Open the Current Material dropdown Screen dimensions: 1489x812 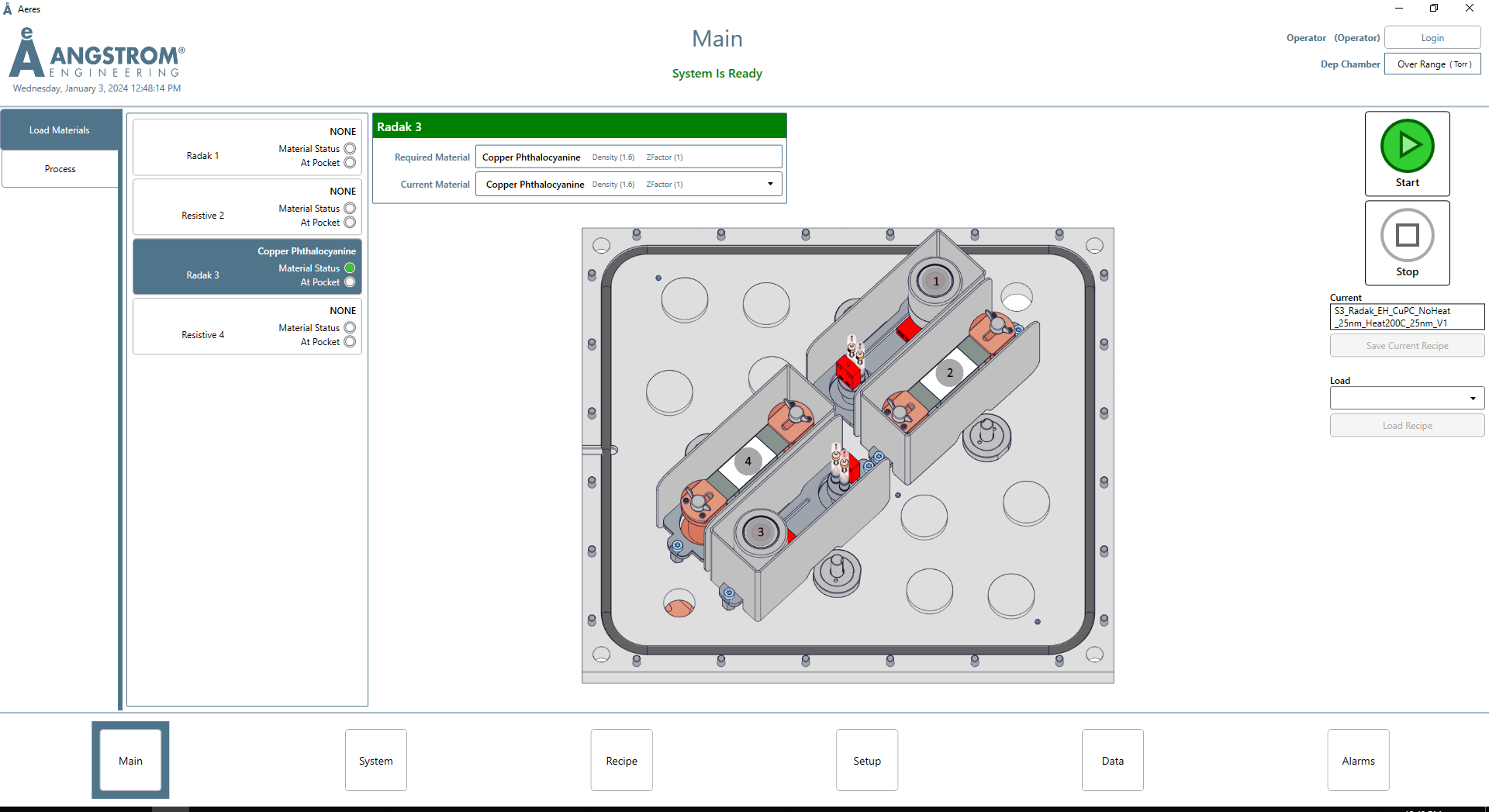(x=769, y=185)
